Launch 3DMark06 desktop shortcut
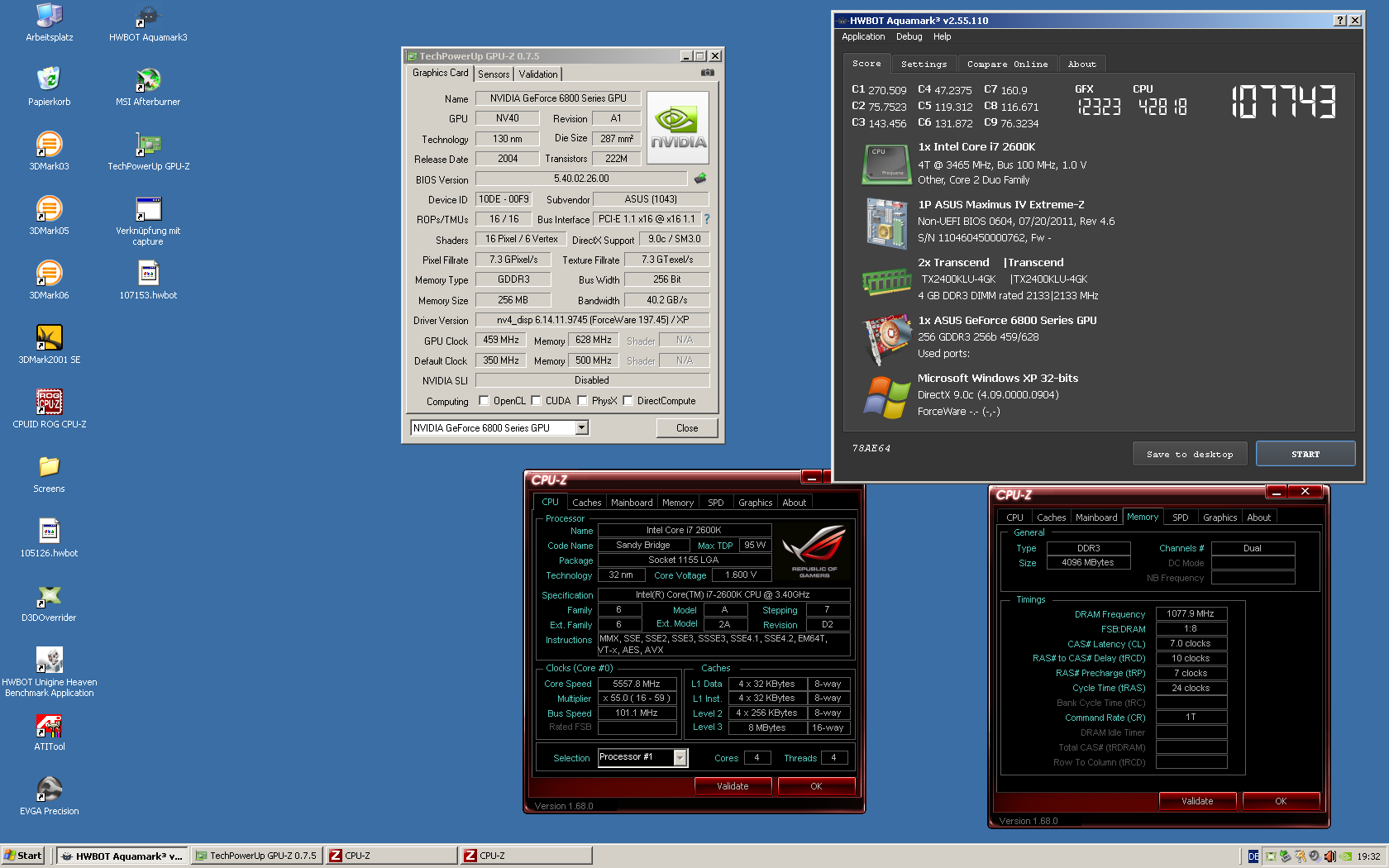The image size is (1389, 868). click(x=50, y=279)
